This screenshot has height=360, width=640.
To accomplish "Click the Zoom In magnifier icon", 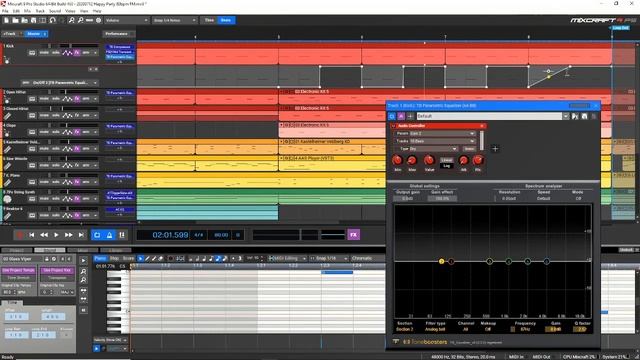I will coord(71,20).
